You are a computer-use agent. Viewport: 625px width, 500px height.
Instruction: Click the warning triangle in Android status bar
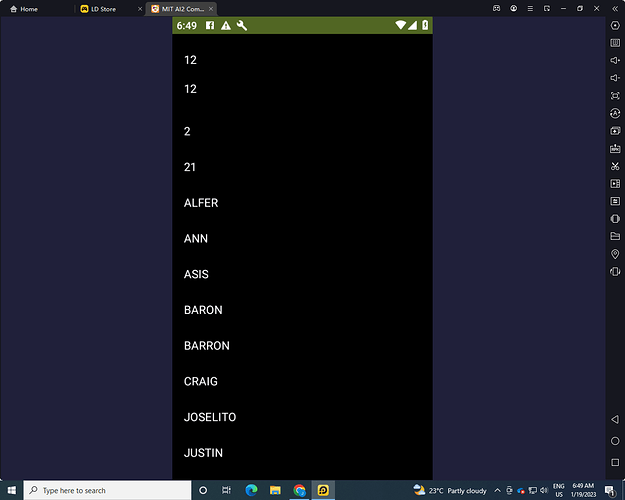click(x=226, y=26)
